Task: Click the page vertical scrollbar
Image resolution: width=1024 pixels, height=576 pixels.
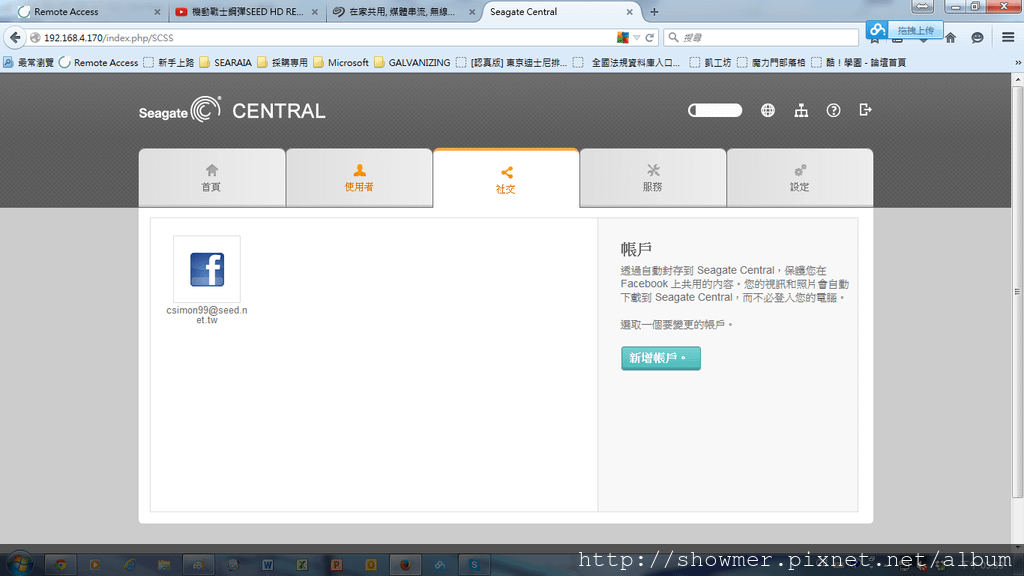Action: 1017,291
